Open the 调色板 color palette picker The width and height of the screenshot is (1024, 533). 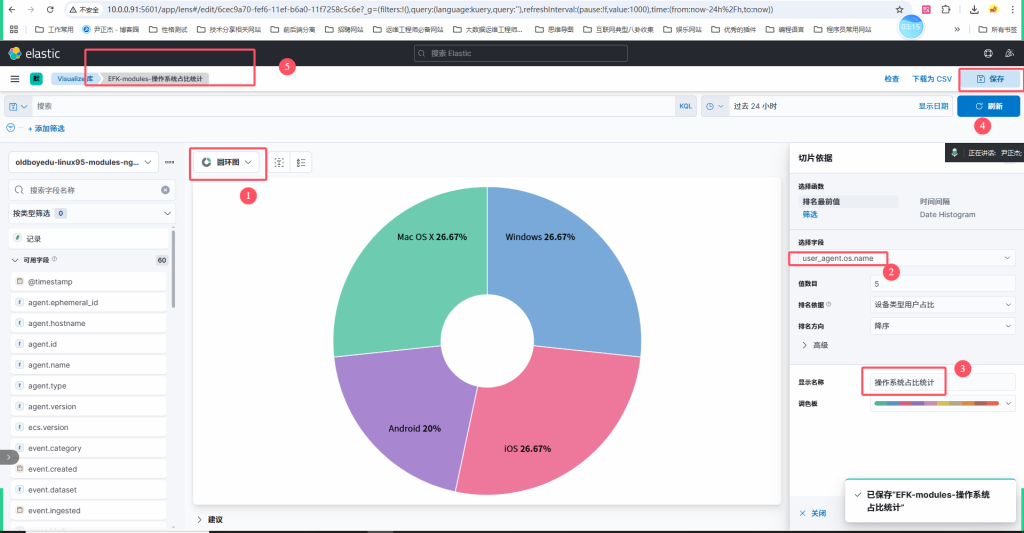pyautogui.click(x=942, y=403)
